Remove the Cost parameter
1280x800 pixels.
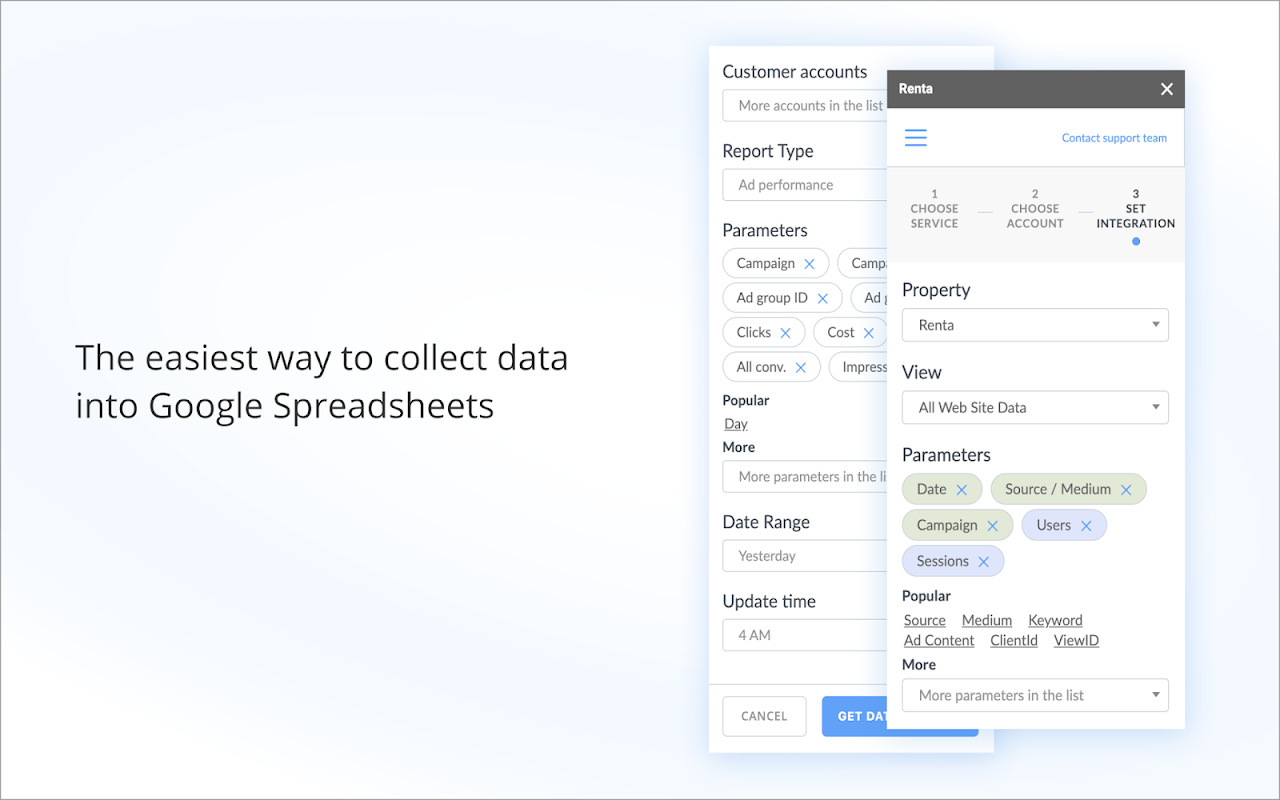(869, 333)
